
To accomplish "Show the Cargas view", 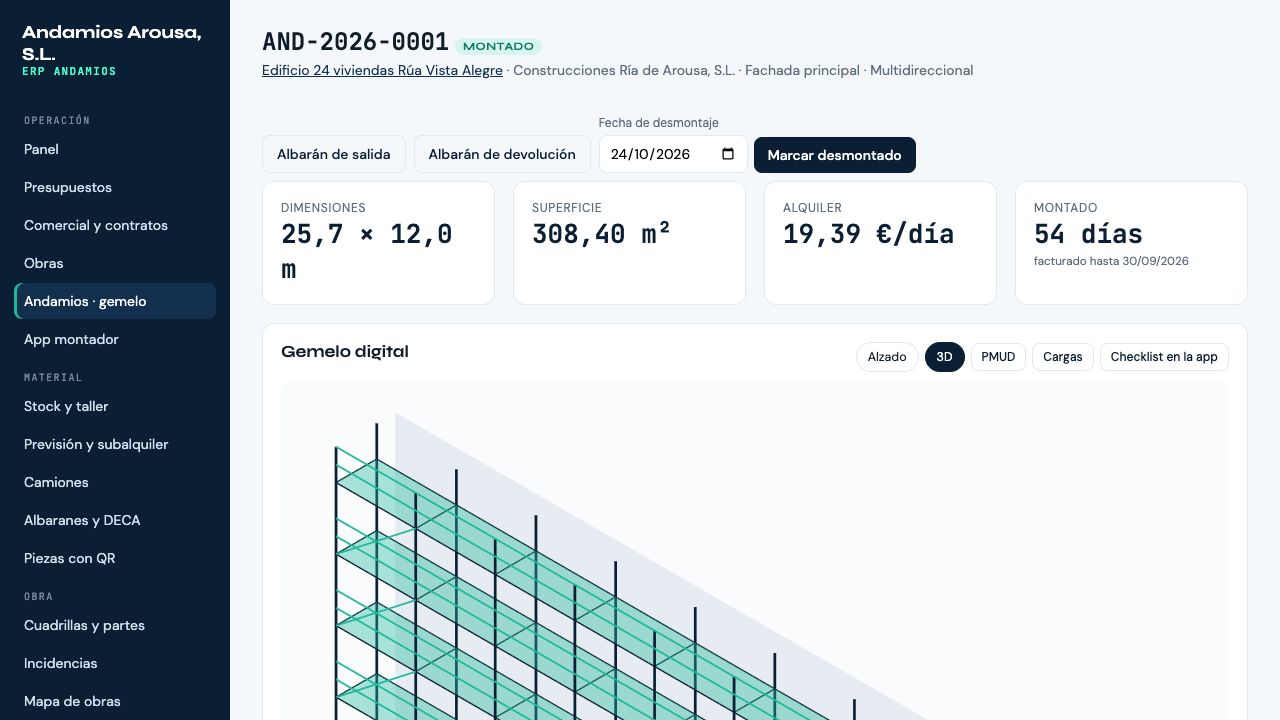I will [x=1063, y=357].
